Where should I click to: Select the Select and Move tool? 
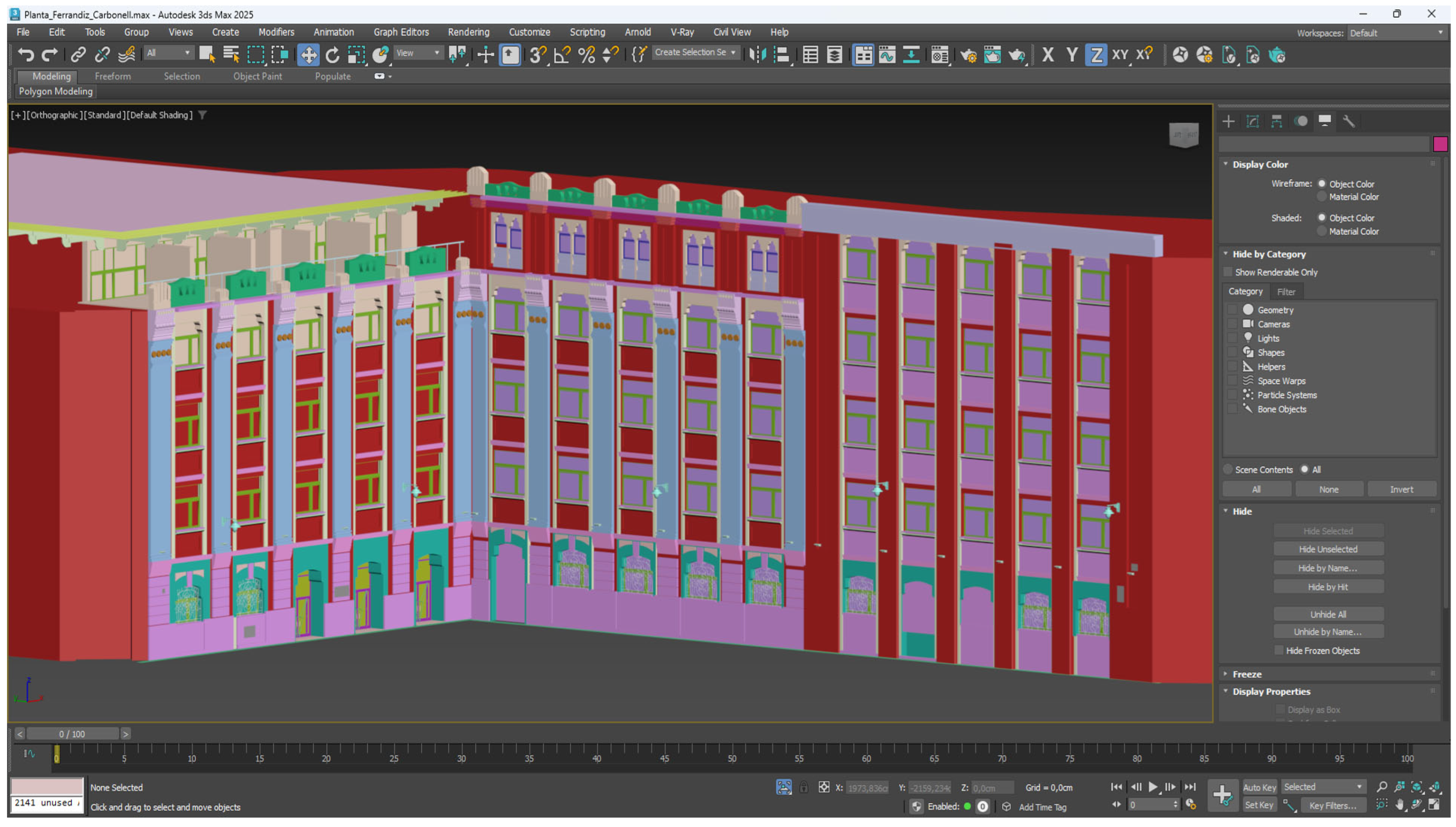(x=308, y=55)
